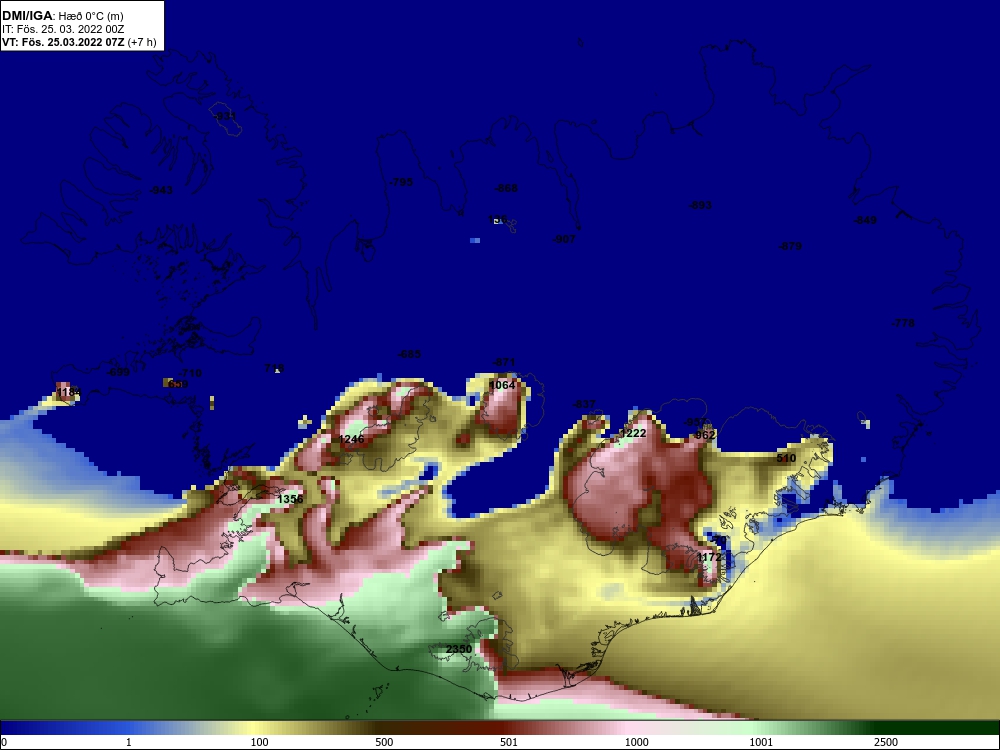Click the 510 value label
The image size is (1000, 750).
coord(786,458)
